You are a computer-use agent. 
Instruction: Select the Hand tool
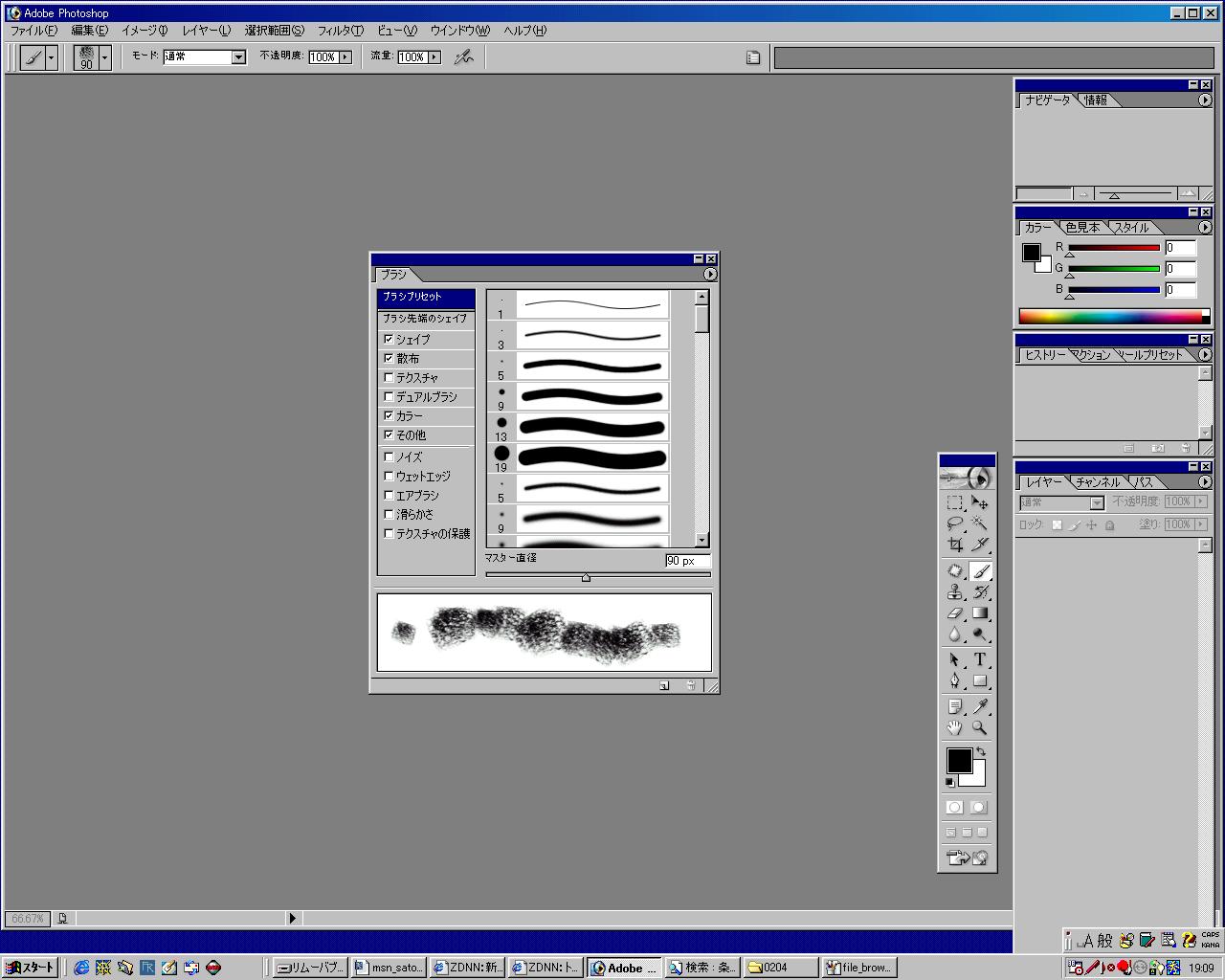tap(955, 727)
